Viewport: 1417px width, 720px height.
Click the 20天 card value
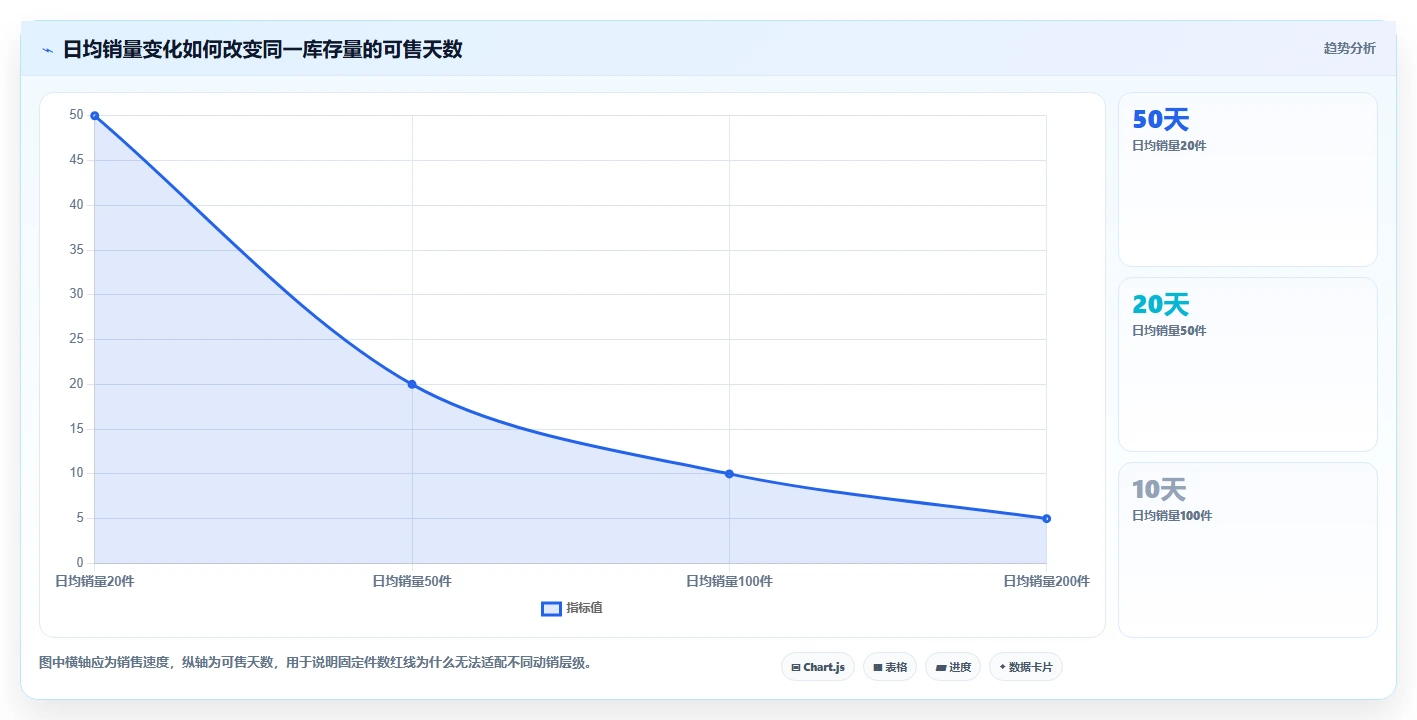click(1160, 305)
